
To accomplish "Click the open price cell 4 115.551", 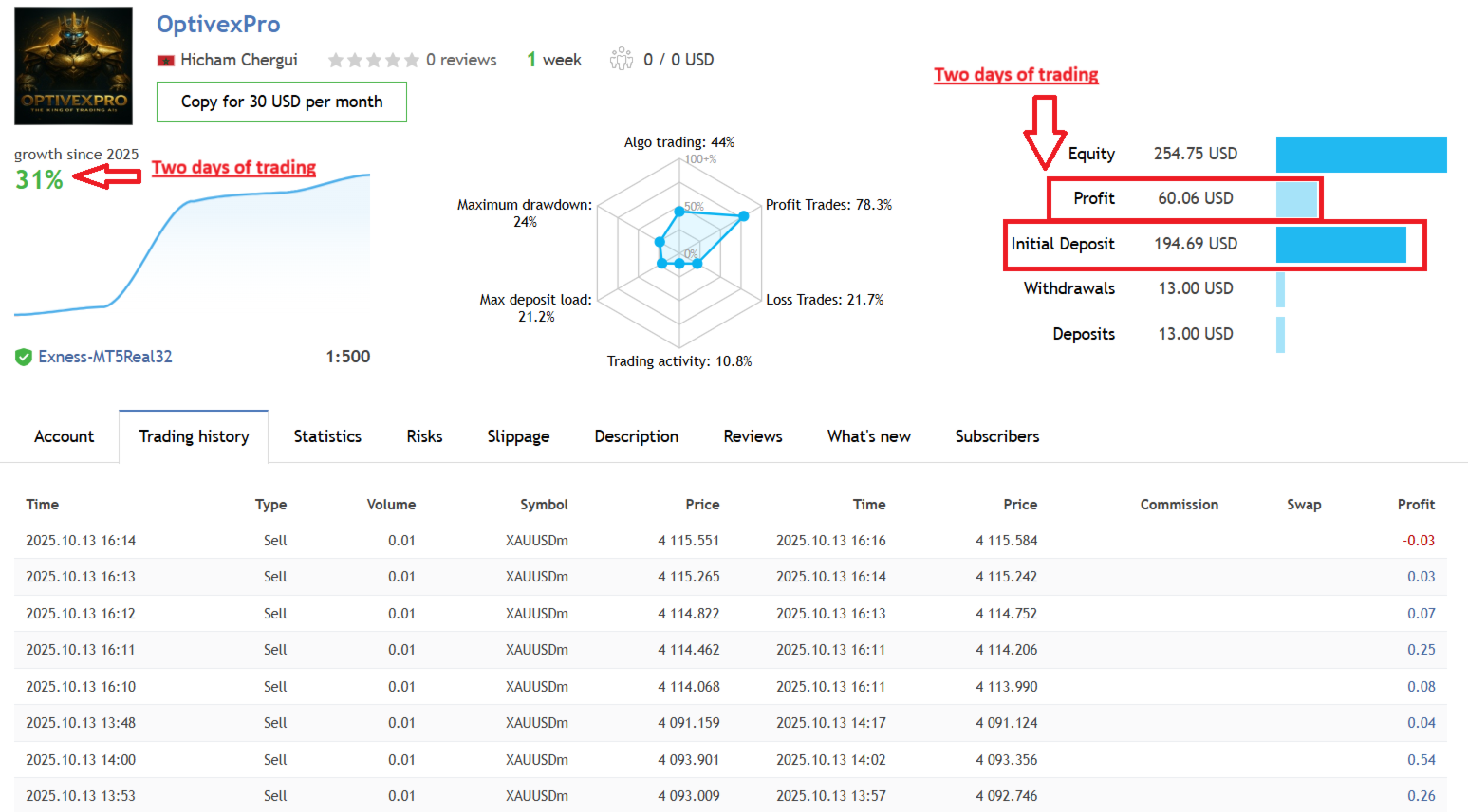I will click(689, 541).
